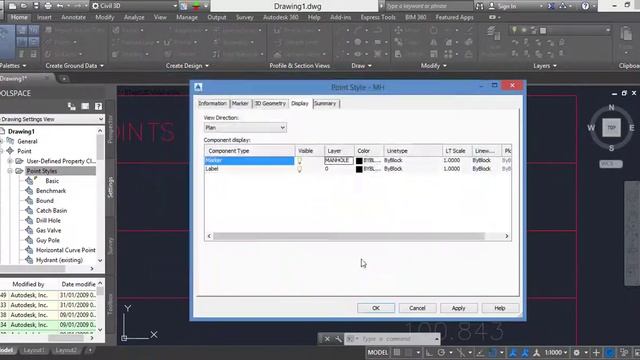The width and height of the screenshot is (640, 360).
Task: Click the Apply button
Action: pos(458,308)
